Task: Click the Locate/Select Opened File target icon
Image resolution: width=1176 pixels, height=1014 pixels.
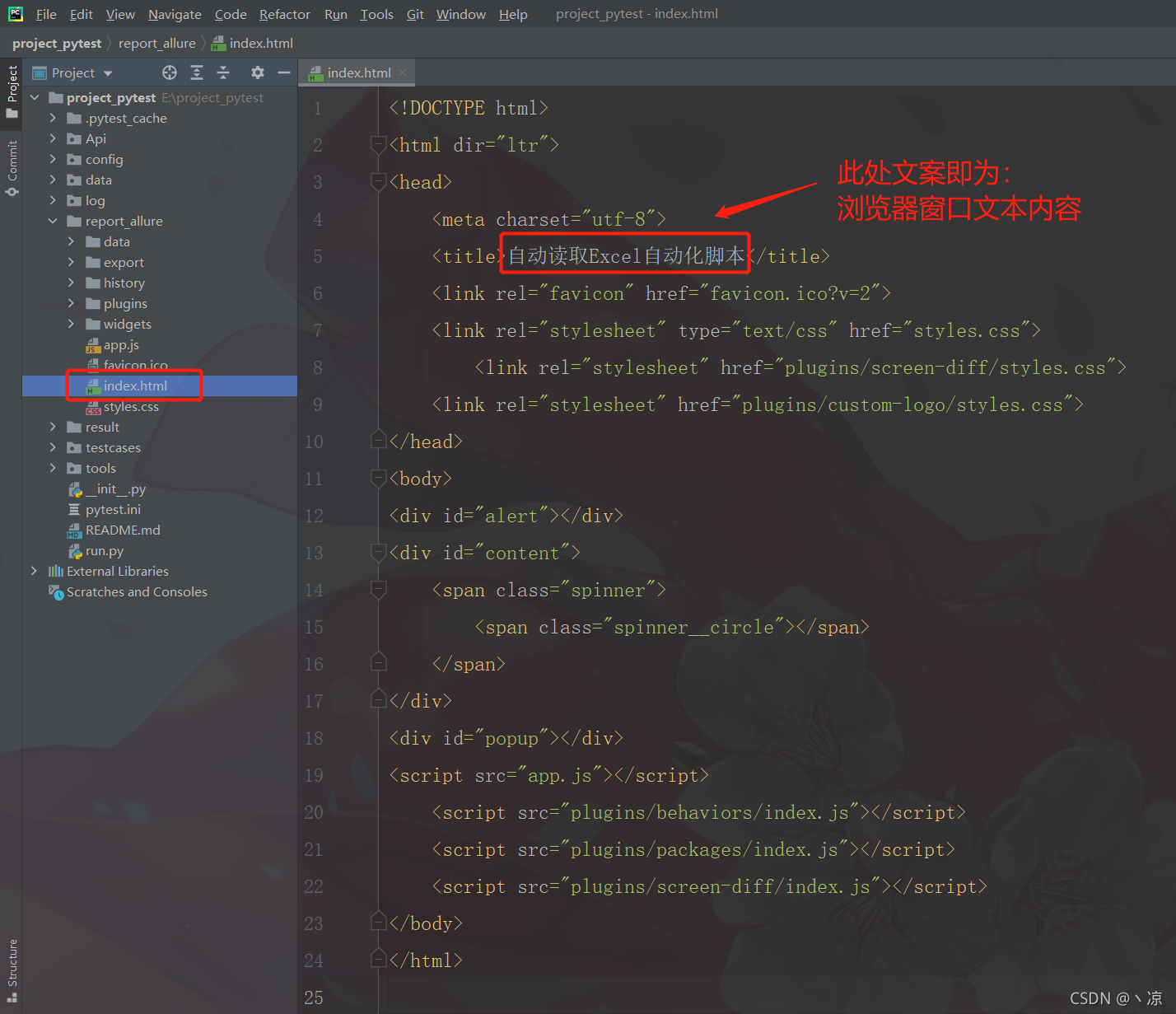Action: [170, 72]
